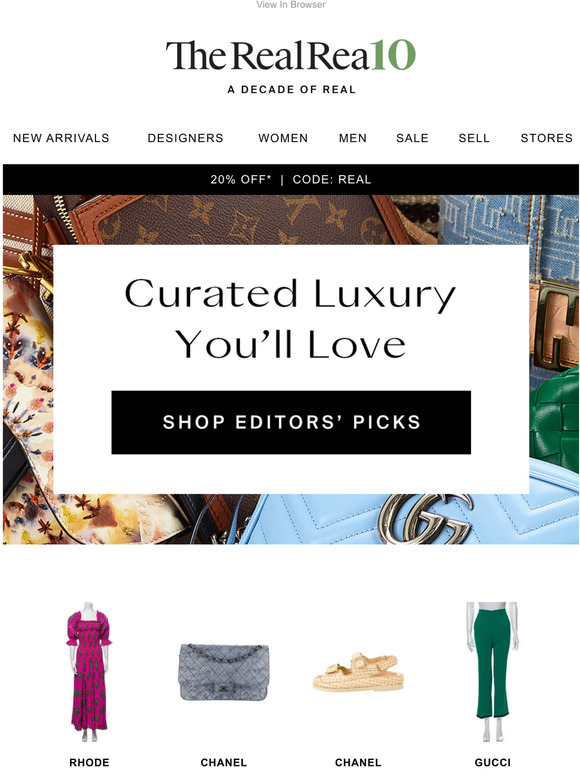Select the Women category

coord(283,138)
